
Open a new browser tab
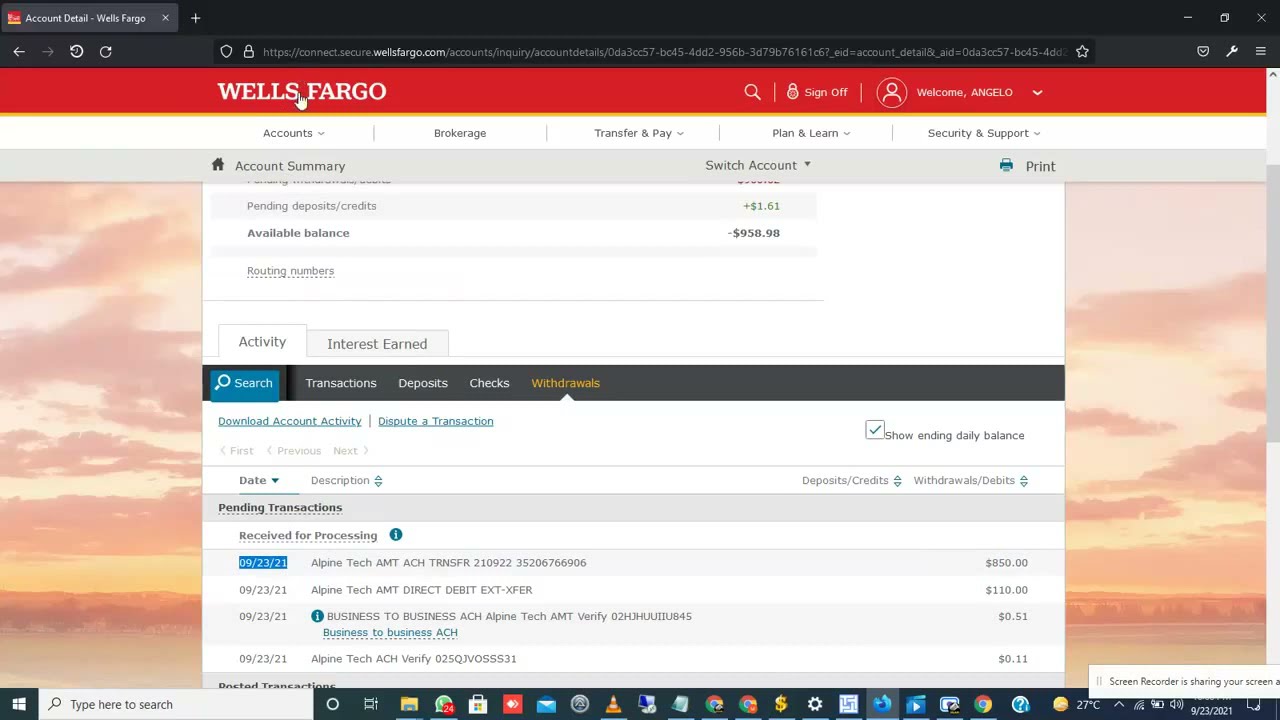196,18
